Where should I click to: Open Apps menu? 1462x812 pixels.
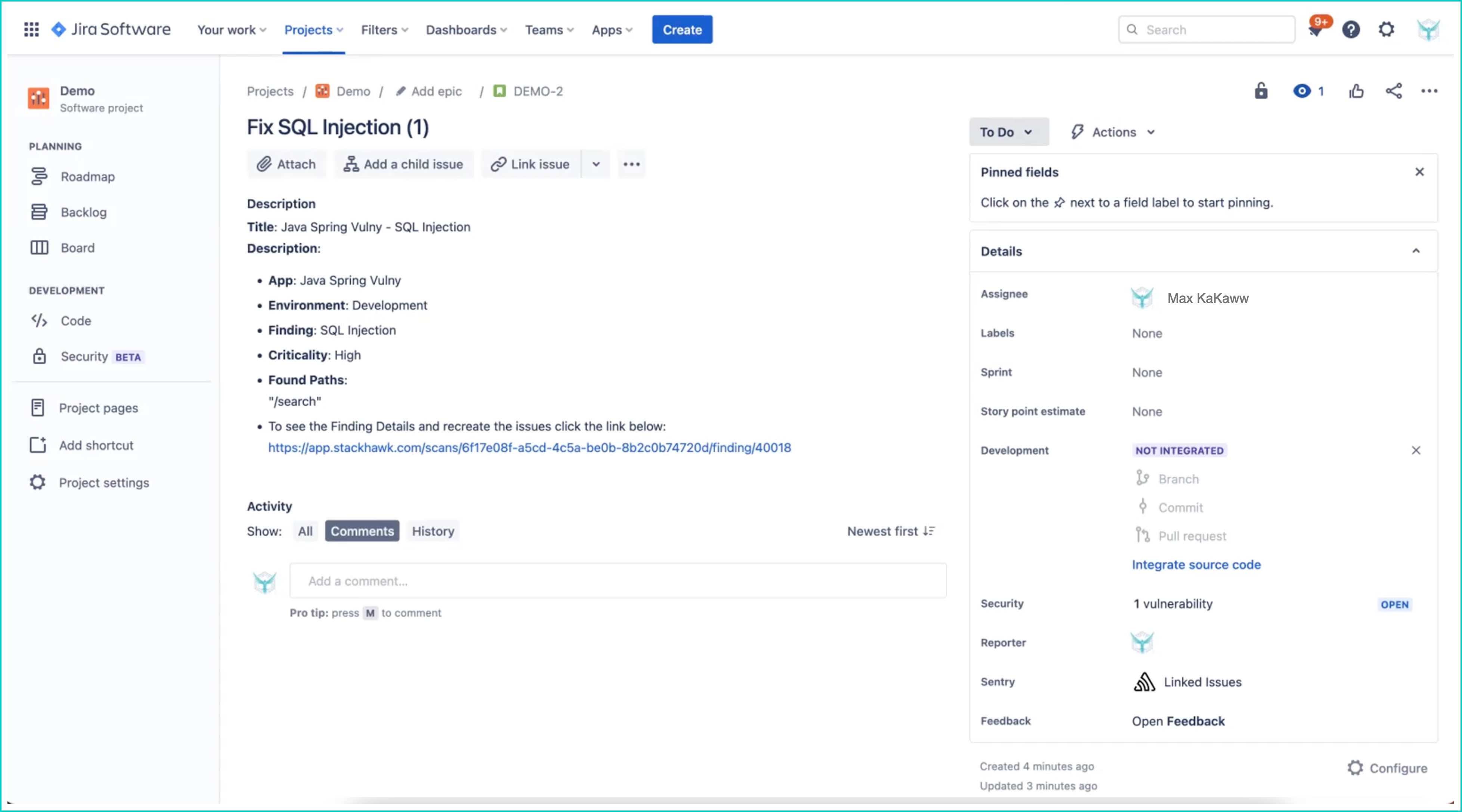pos(612,30)
